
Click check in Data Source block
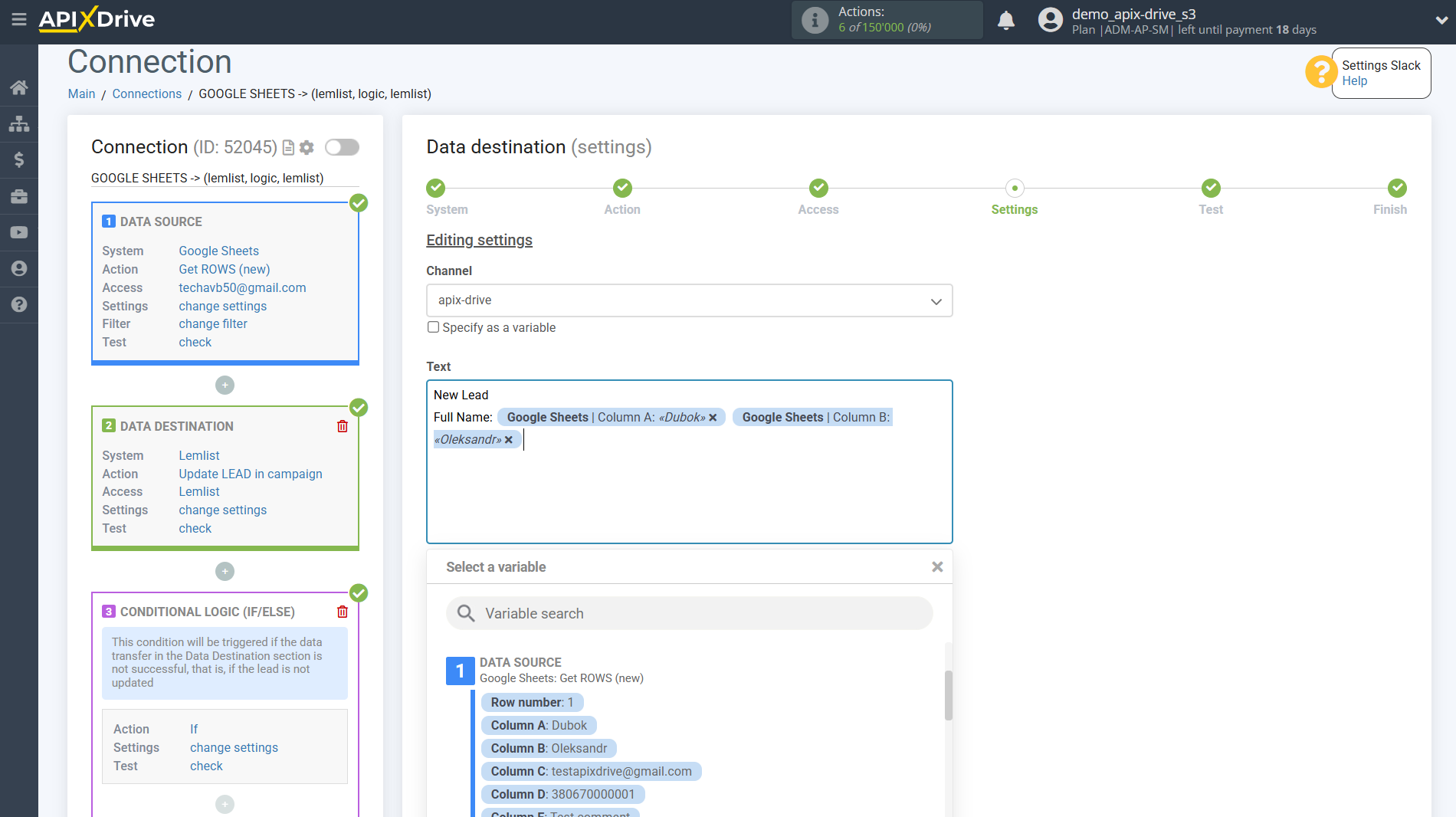pos(195,342)
